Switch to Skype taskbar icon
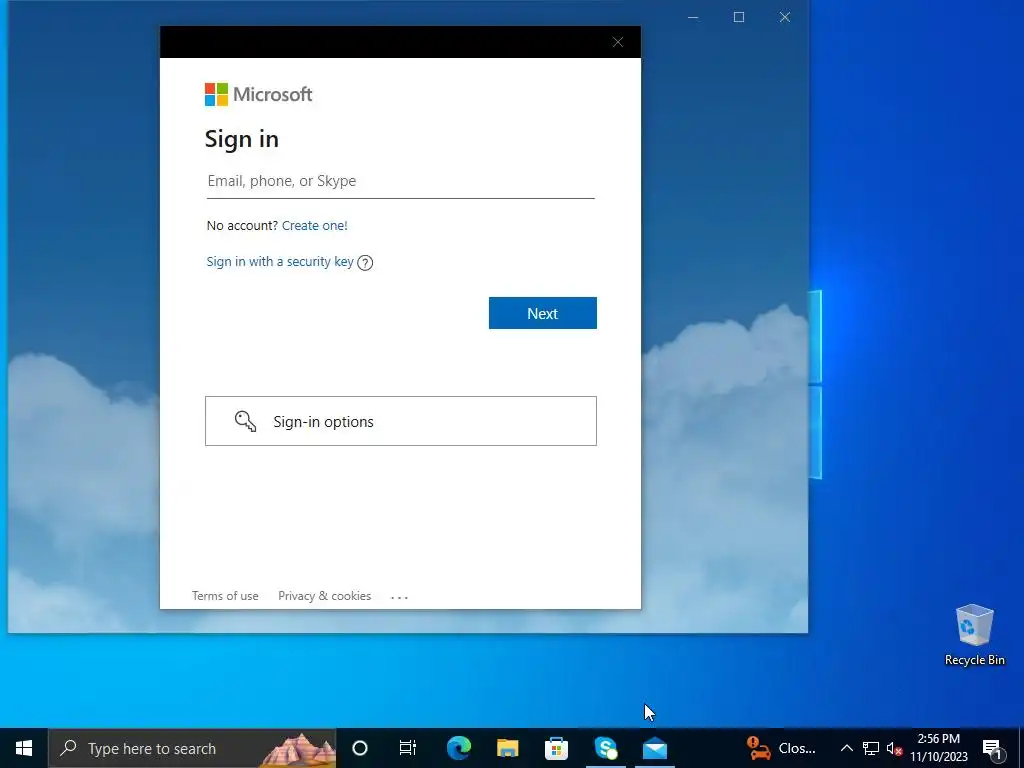Screen dimensions: 1024x768 [x=605, y=748]
